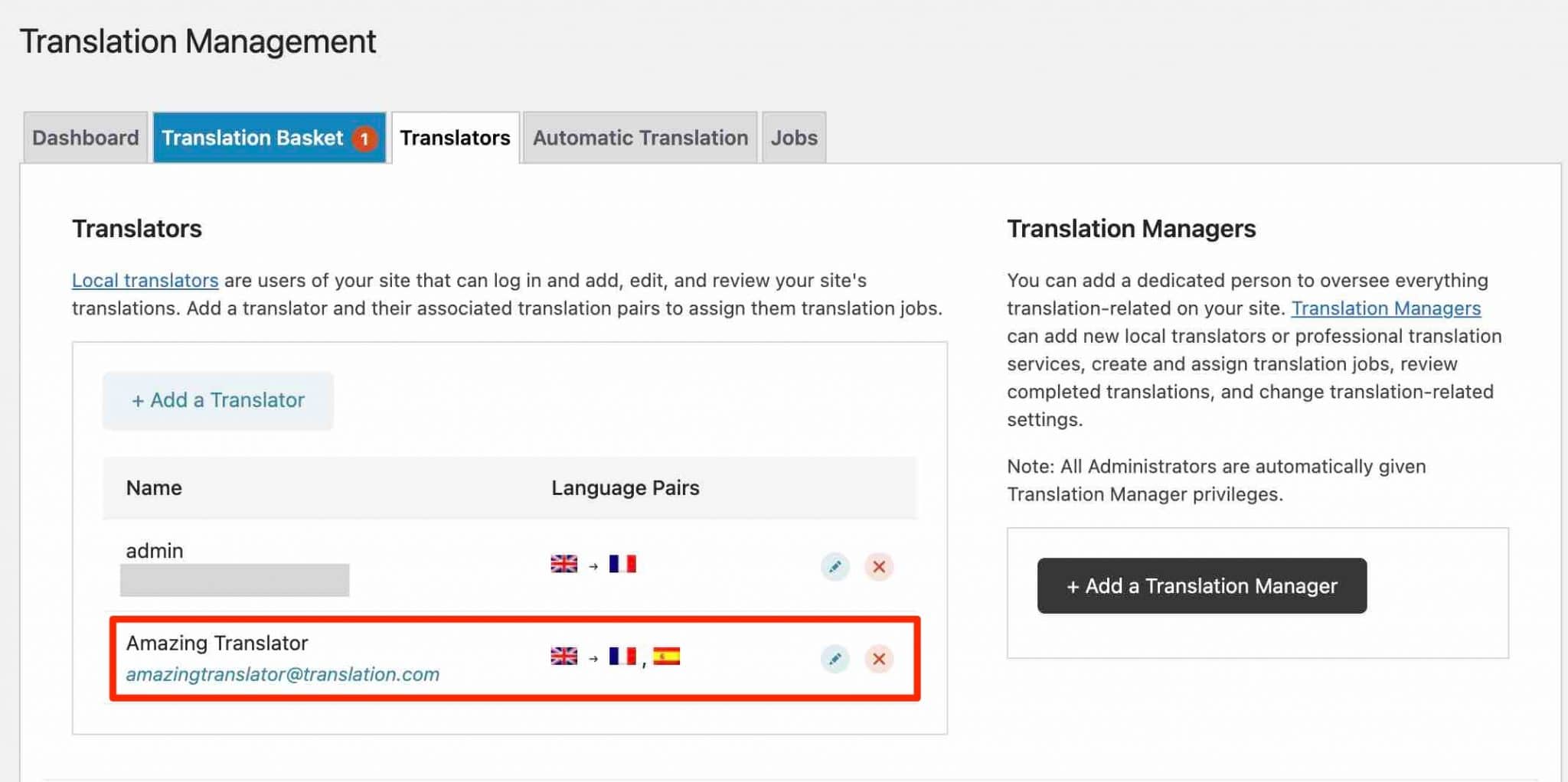Click Add a Translator

[217, 400]
